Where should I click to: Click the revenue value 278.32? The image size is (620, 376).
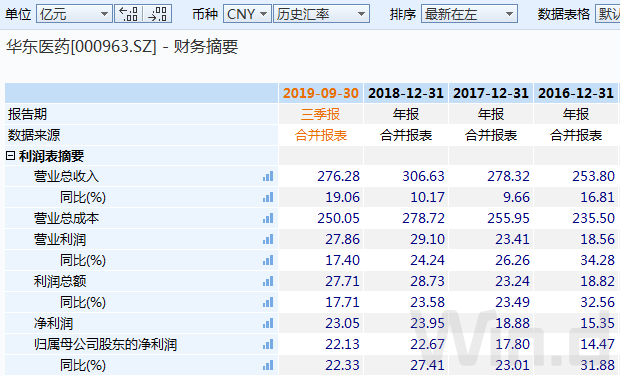(508, 176)
